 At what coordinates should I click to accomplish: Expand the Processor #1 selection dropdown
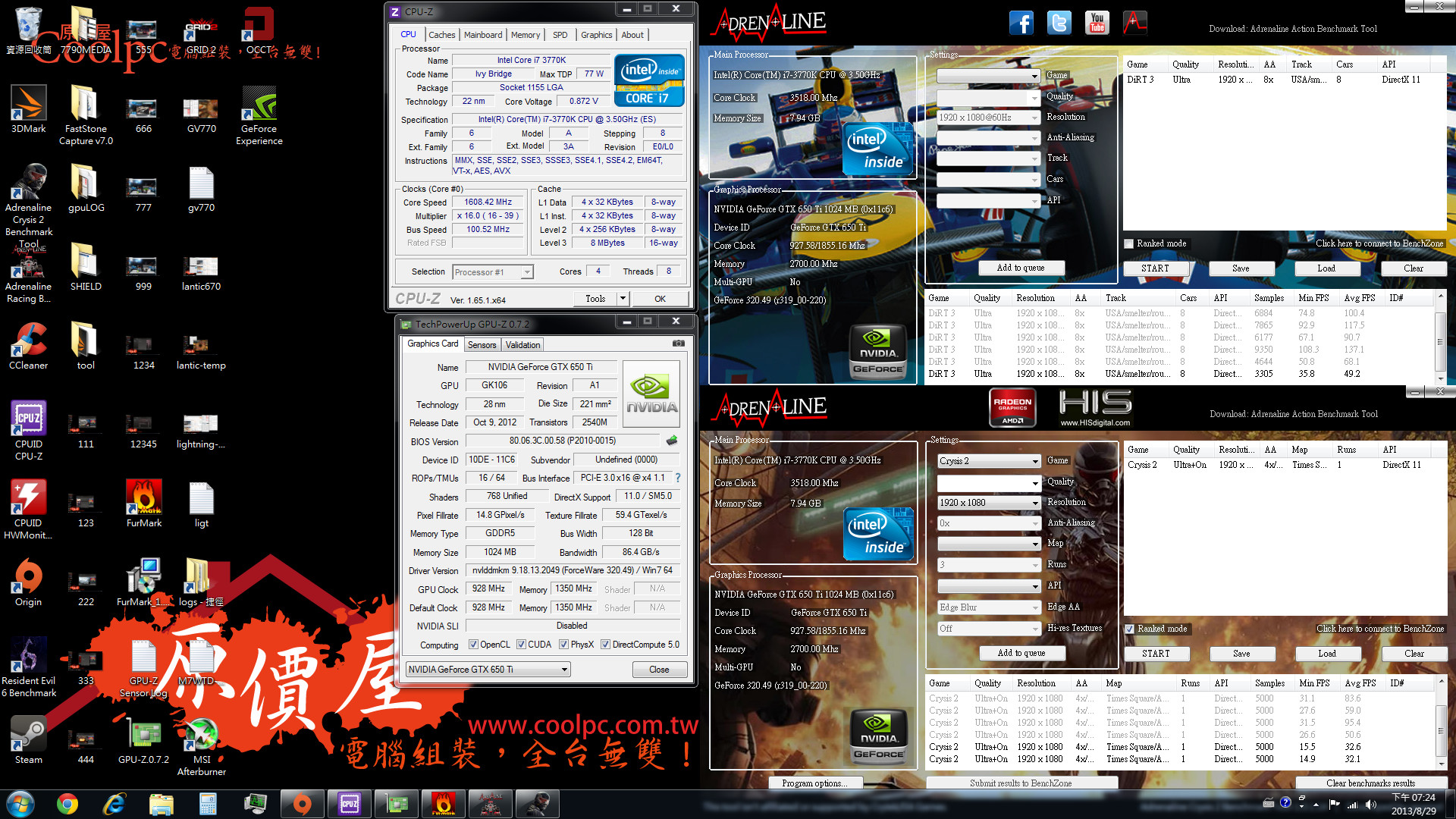tap(526, 272)
